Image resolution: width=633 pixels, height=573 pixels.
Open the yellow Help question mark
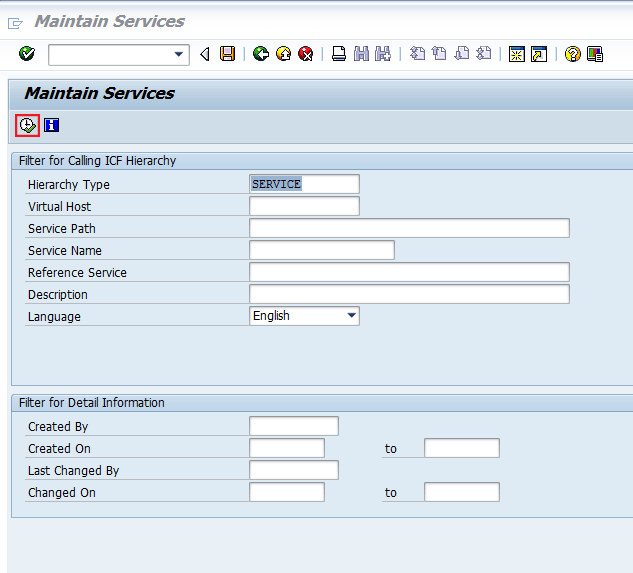tap(572, 54)
